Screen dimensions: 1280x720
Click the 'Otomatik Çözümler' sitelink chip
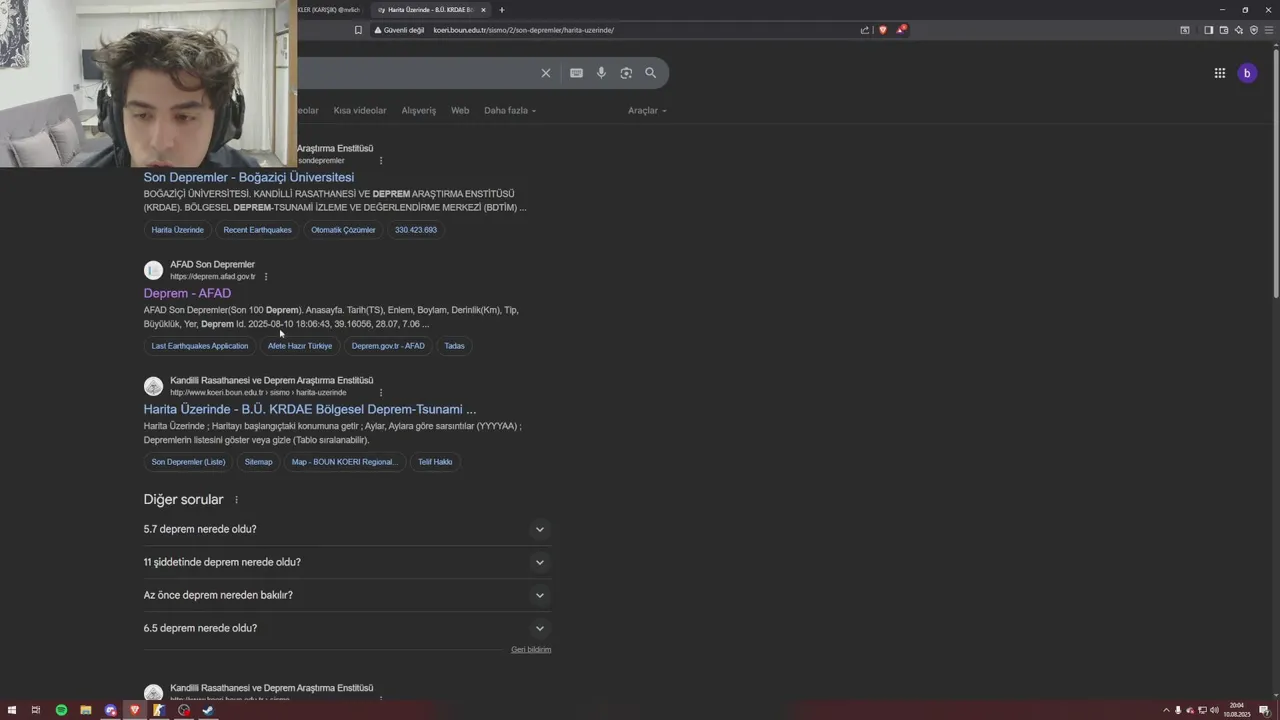coord(343,230)
